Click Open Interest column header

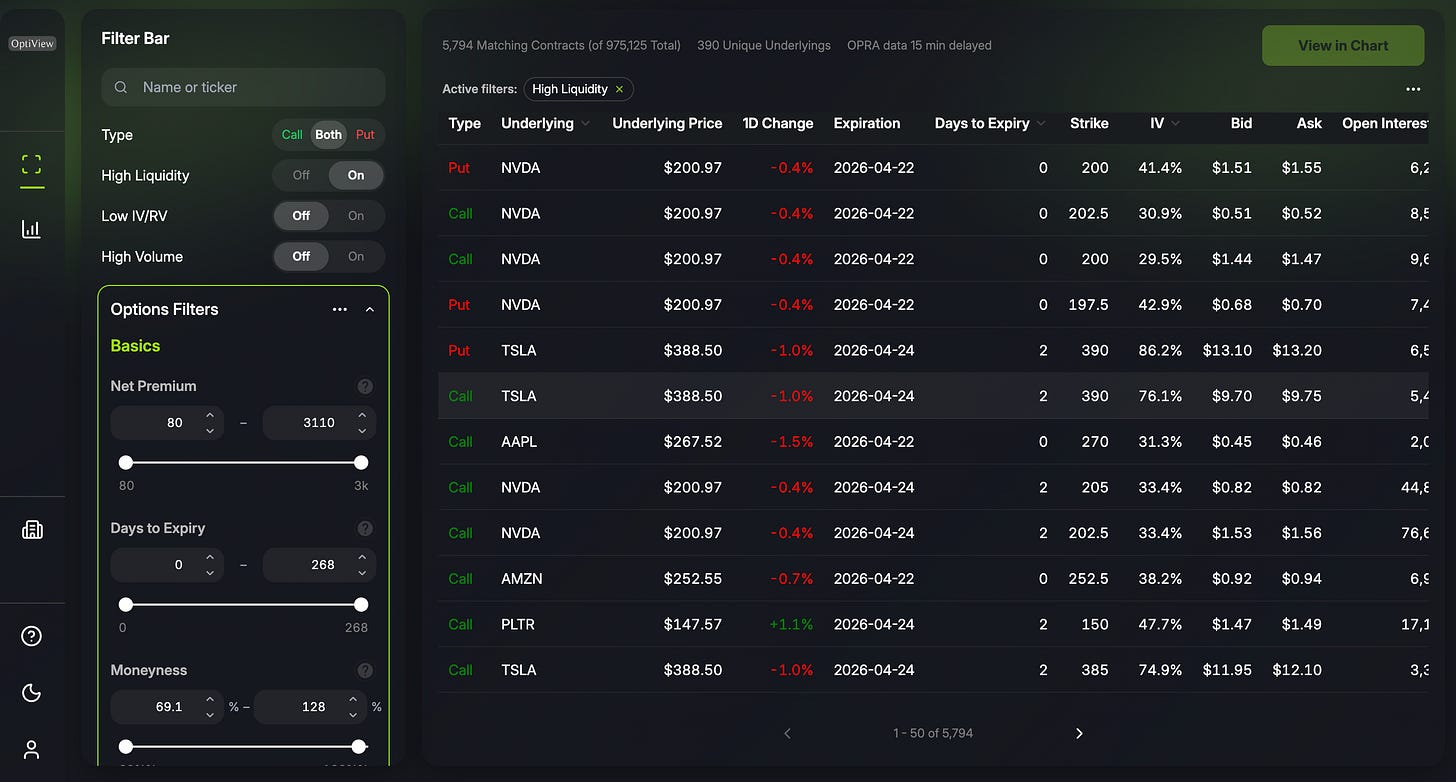(x=1385, y=123)
